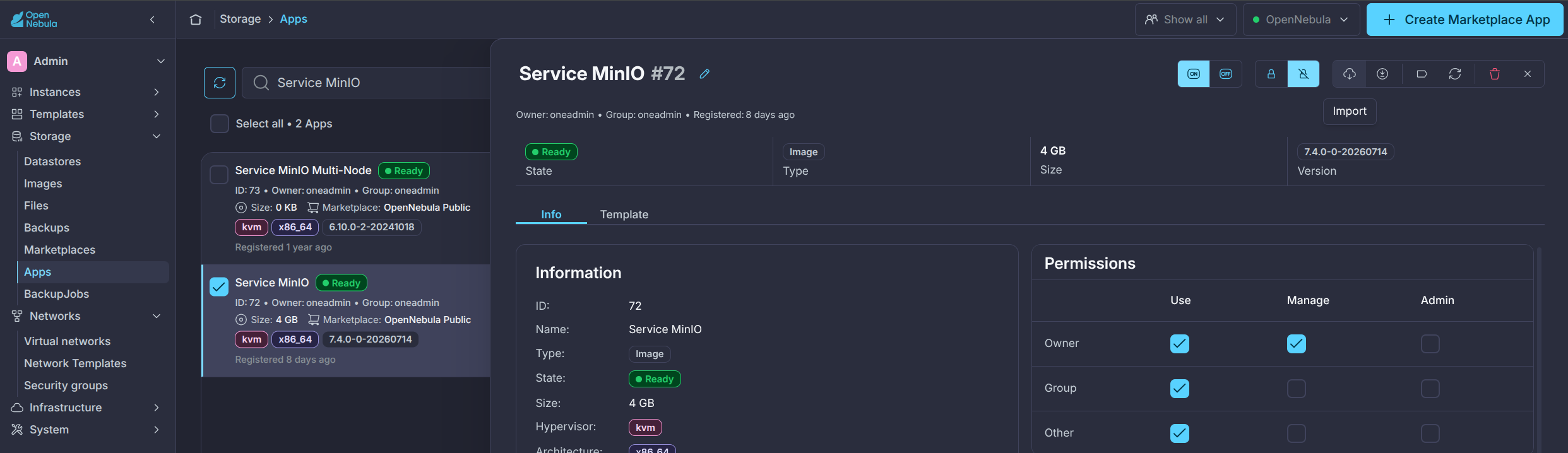1568x453 pixels.
Task: Toggle Owner Manage permission
Action: click(x=1297, y=344)
